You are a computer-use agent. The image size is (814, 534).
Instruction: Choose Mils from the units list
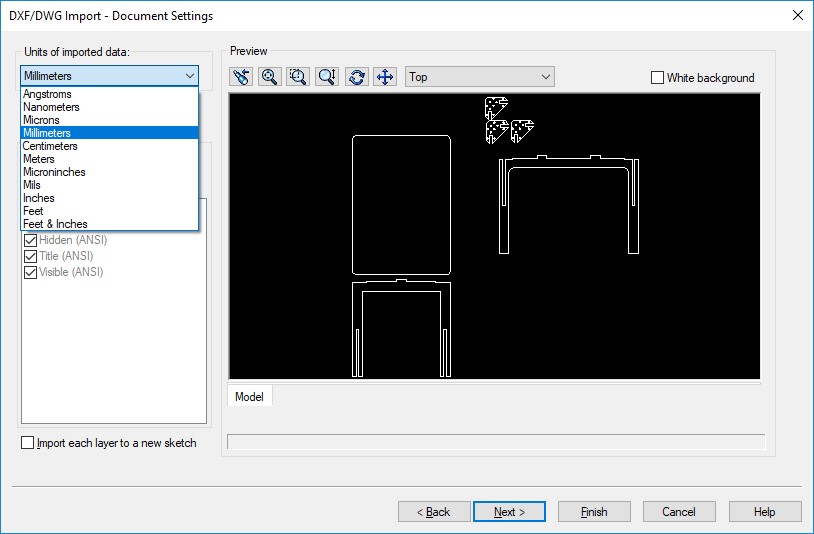point(110,185)
